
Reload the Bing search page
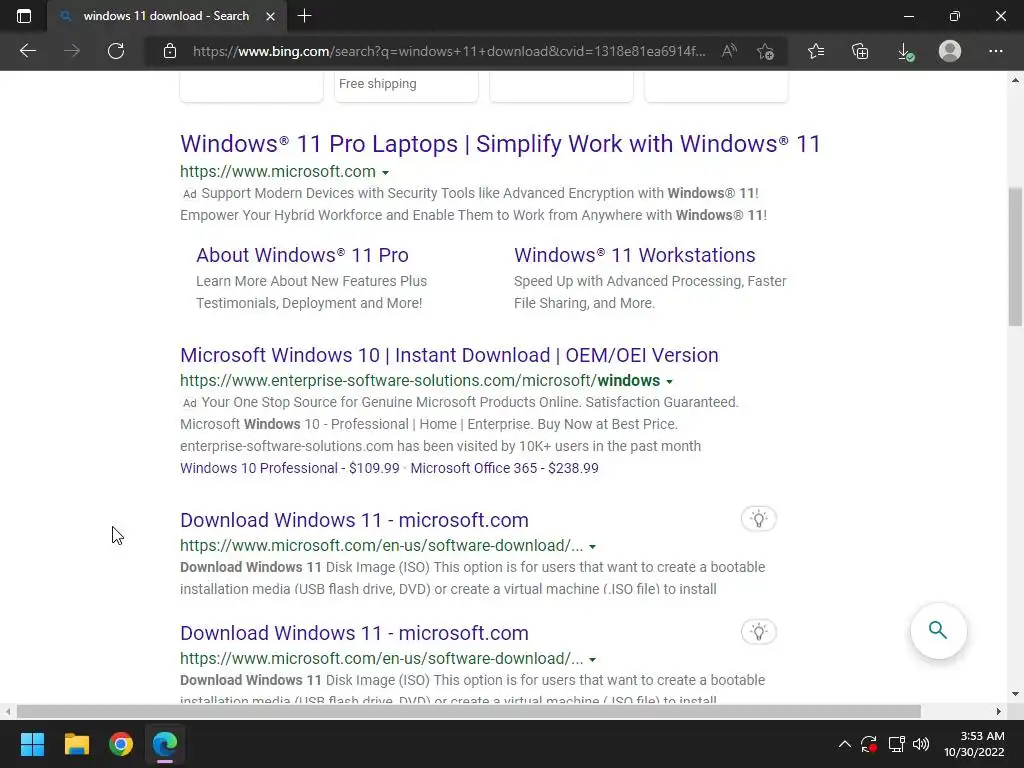click(x=116, y=51)
